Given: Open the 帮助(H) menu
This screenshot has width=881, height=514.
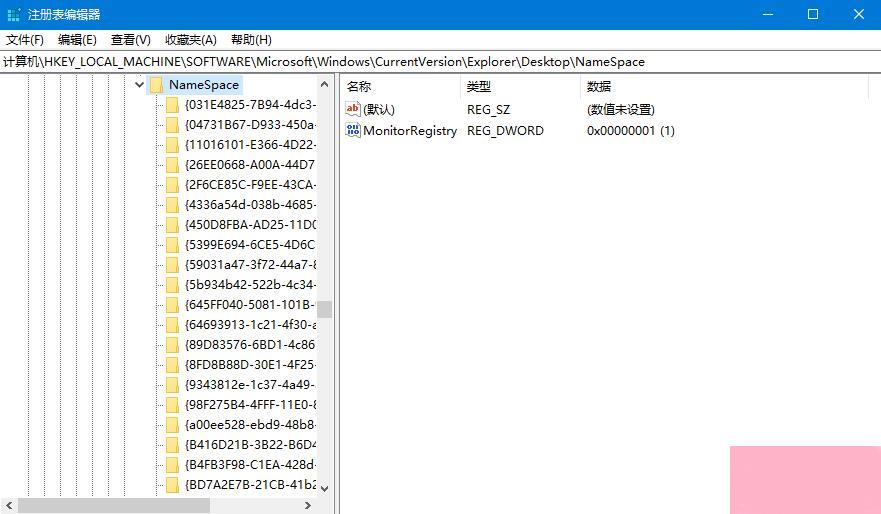Looking at the screenshot, I should [251, 40].
